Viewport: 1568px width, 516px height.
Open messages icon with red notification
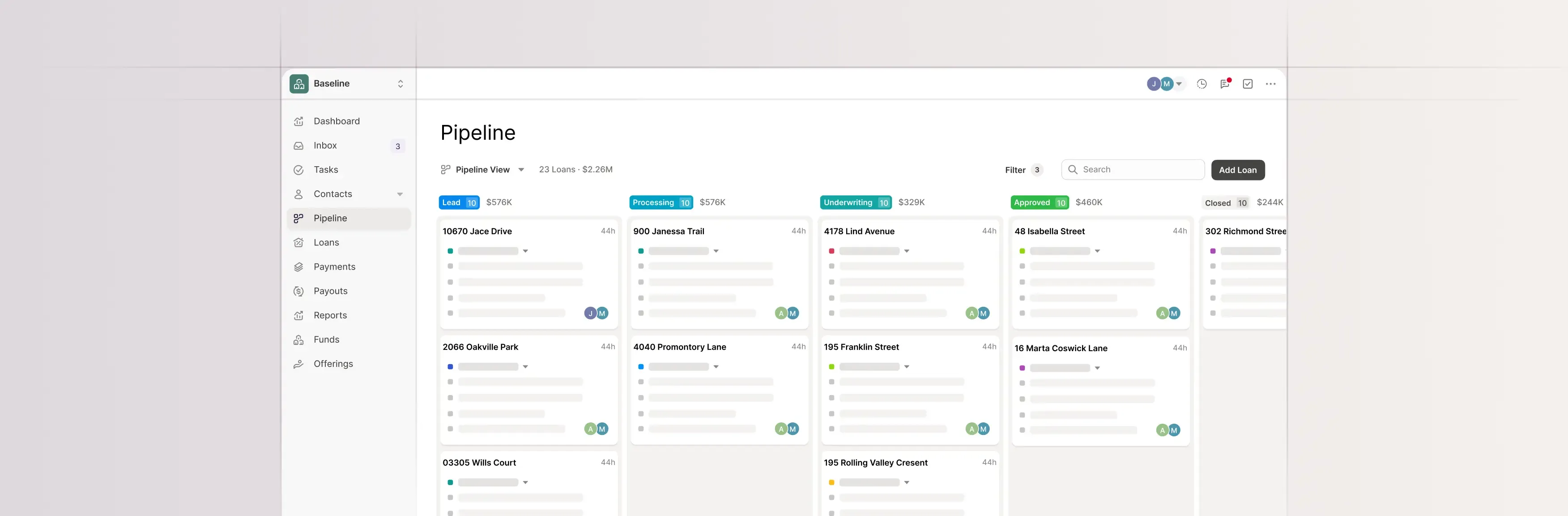point(1225,84)
